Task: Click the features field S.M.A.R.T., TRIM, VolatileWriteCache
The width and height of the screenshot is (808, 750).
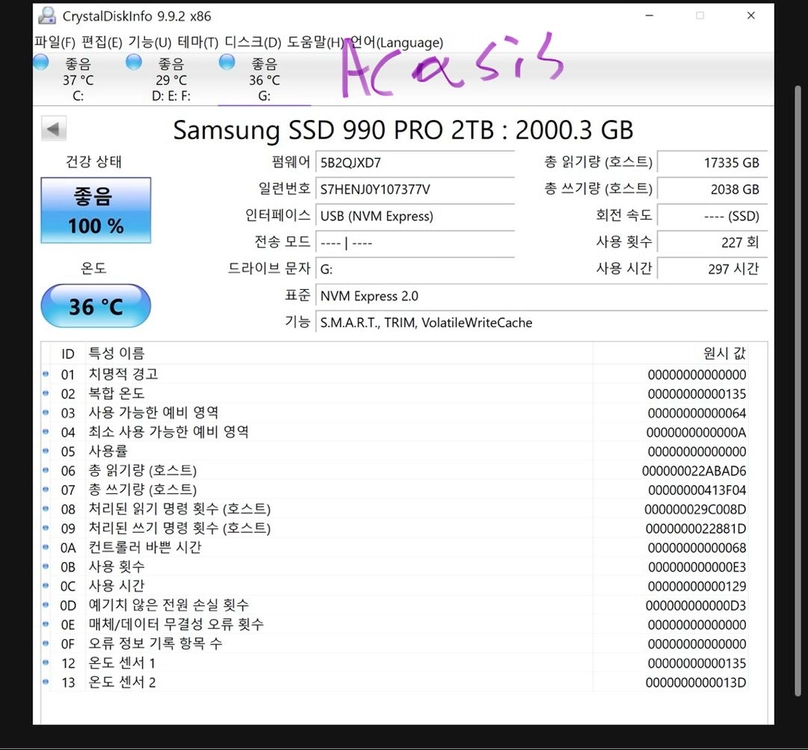Action: coord(541,323)
